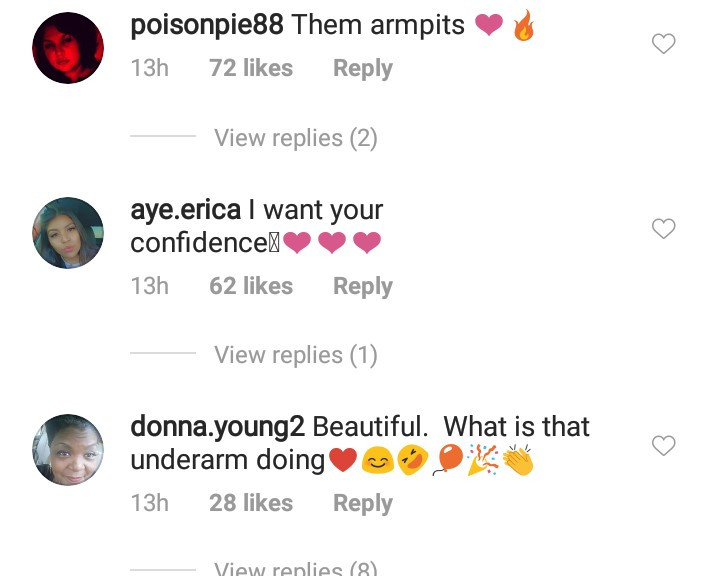
Task: Open poisonpie88's profile picture
Action: 68,48
